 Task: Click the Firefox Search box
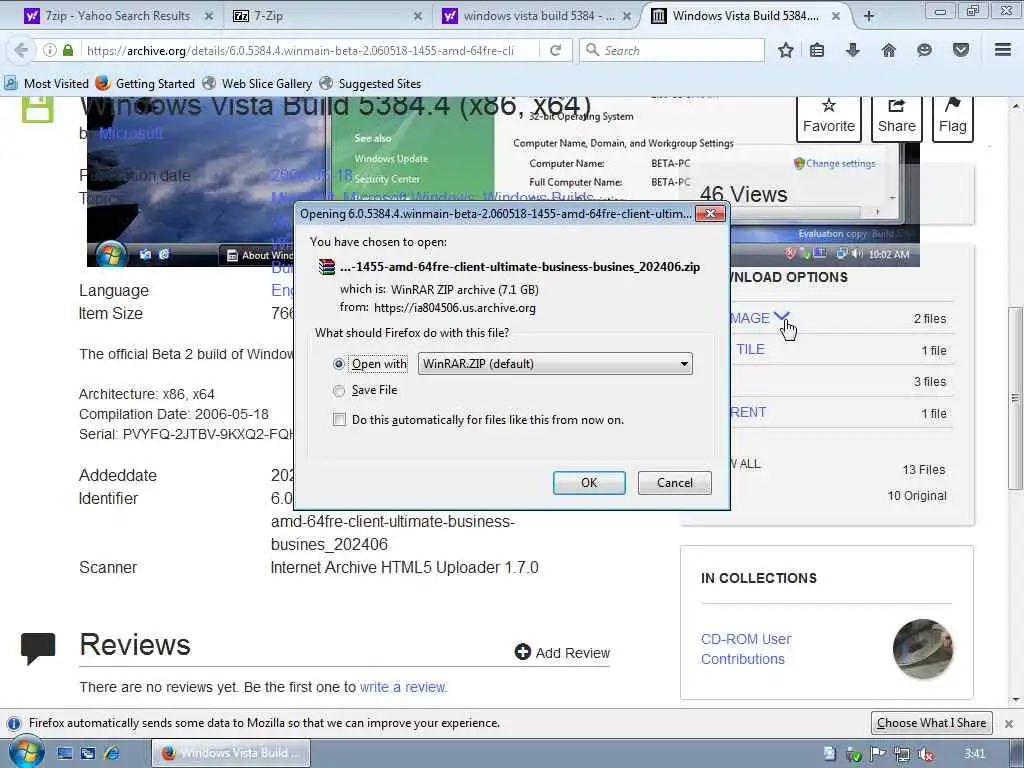pos(672,50)
